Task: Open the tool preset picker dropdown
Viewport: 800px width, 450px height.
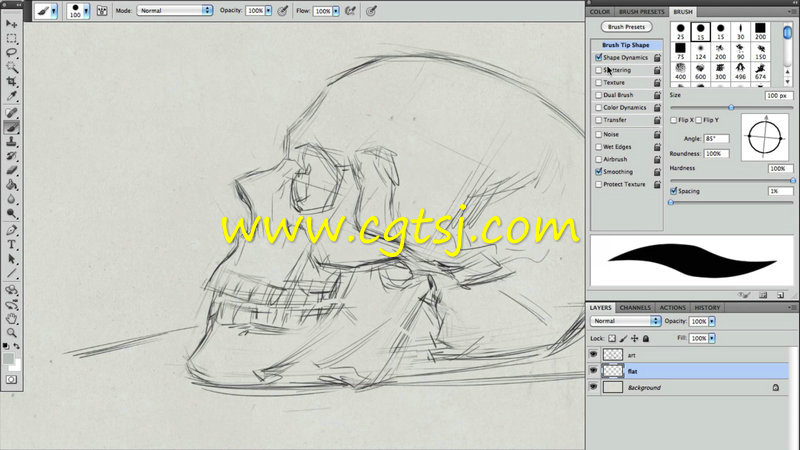Action: click(x=54, y=10)
